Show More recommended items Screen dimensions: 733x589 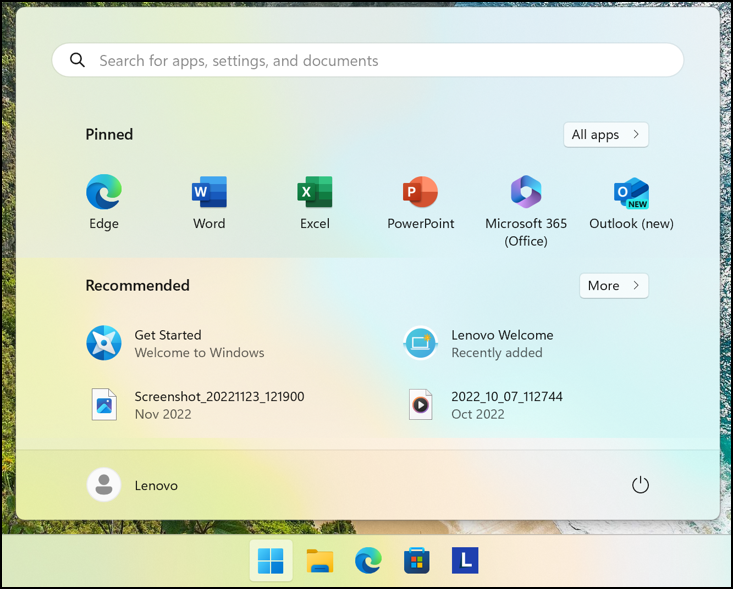click(x=614, y=286)
